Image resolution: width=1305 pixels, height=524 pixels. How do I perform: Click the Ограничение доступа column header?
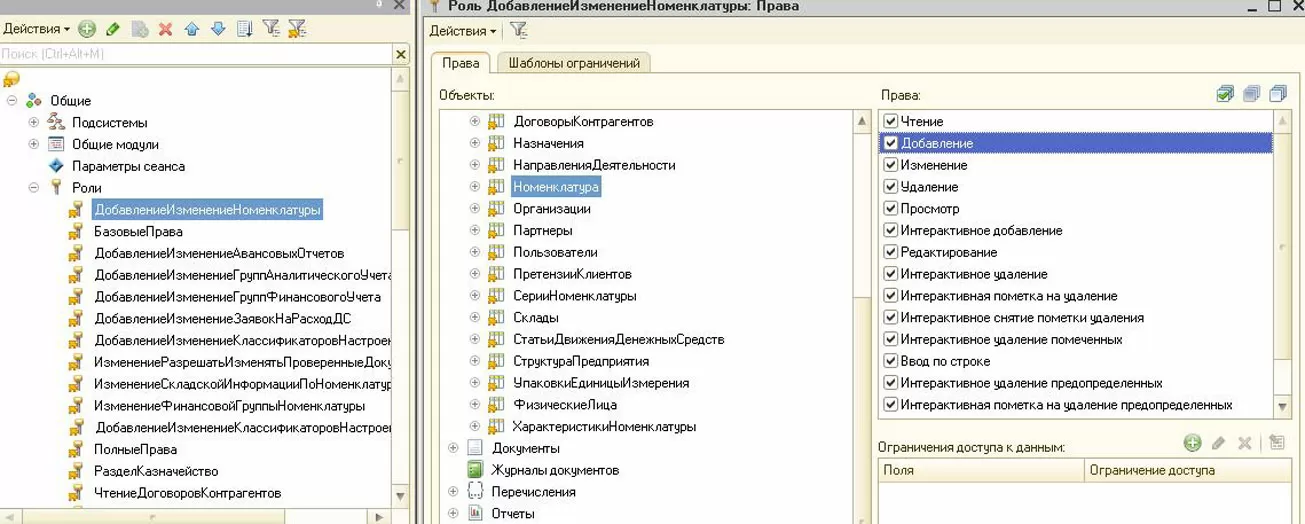coord(1189,470)
